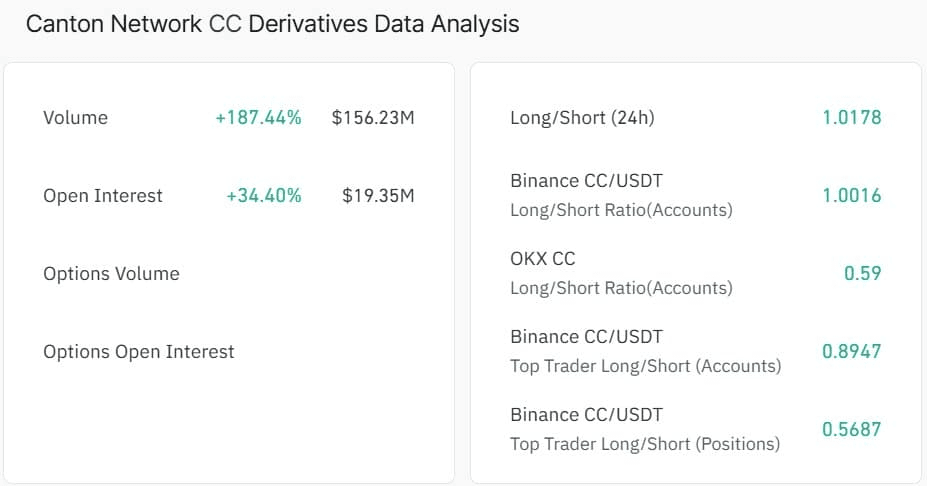Click the 1.0178 long/short value
The image size is (927, 486).
click(852, 118)
